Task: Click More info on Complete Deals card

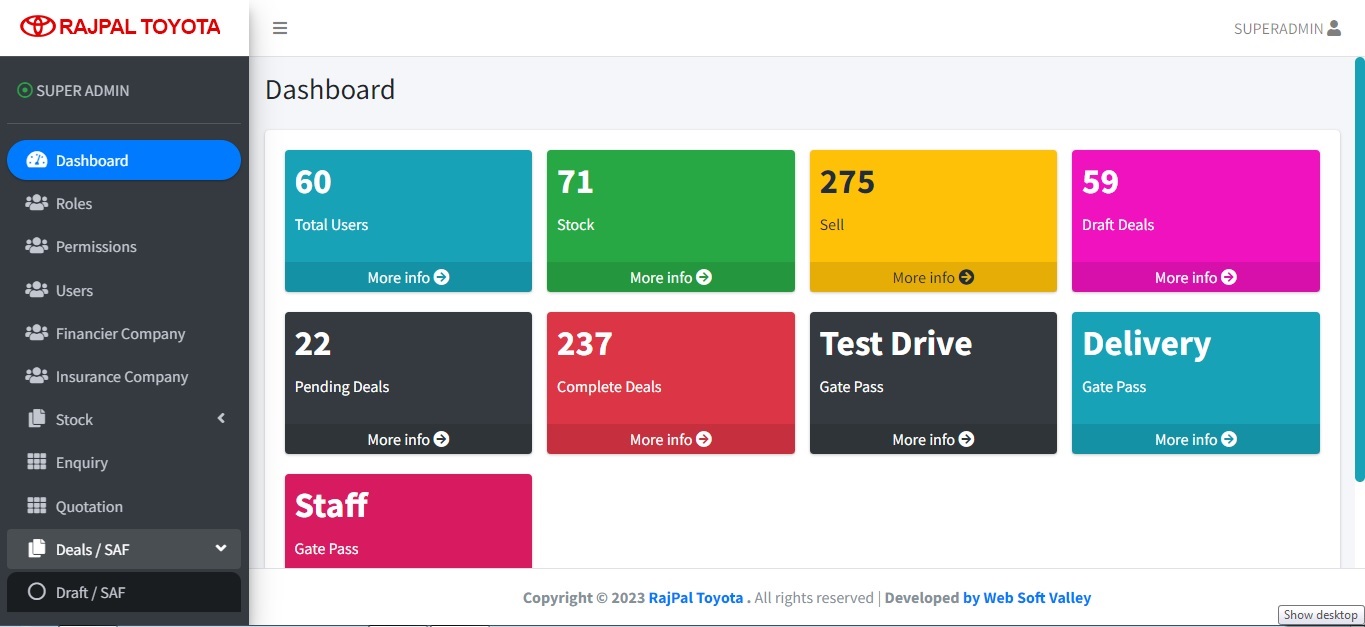Action: (x=671, y=439)
